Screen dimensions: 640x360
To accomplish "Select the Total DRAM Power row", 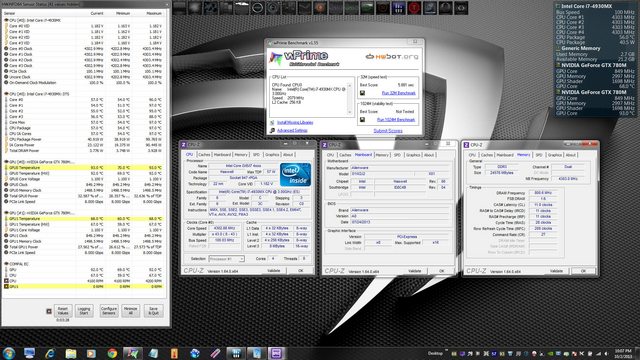I will [84, 151].
